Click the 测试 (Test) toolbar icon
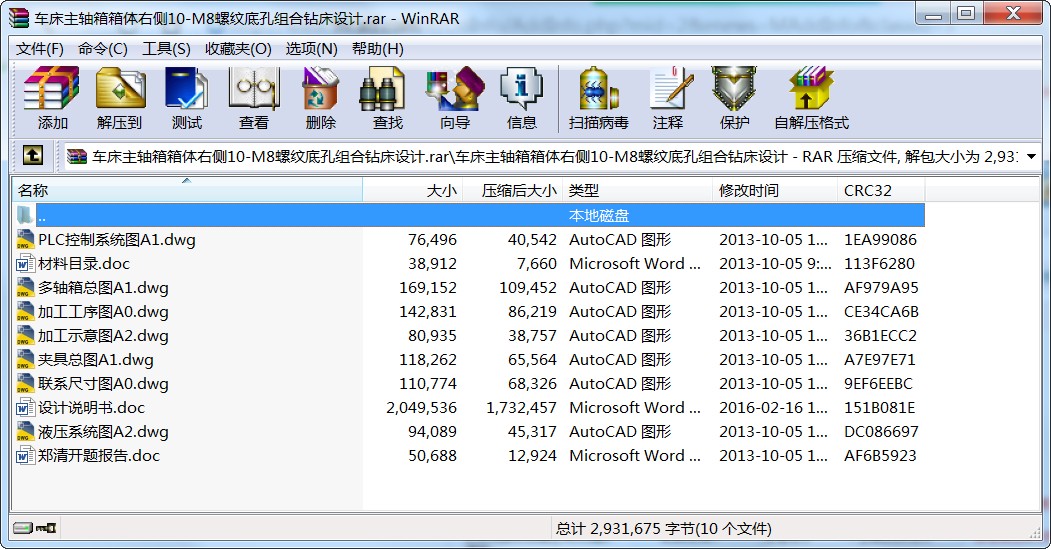Image resolution: width=1051 pixels, height=549 pixels. click(186, 88)
